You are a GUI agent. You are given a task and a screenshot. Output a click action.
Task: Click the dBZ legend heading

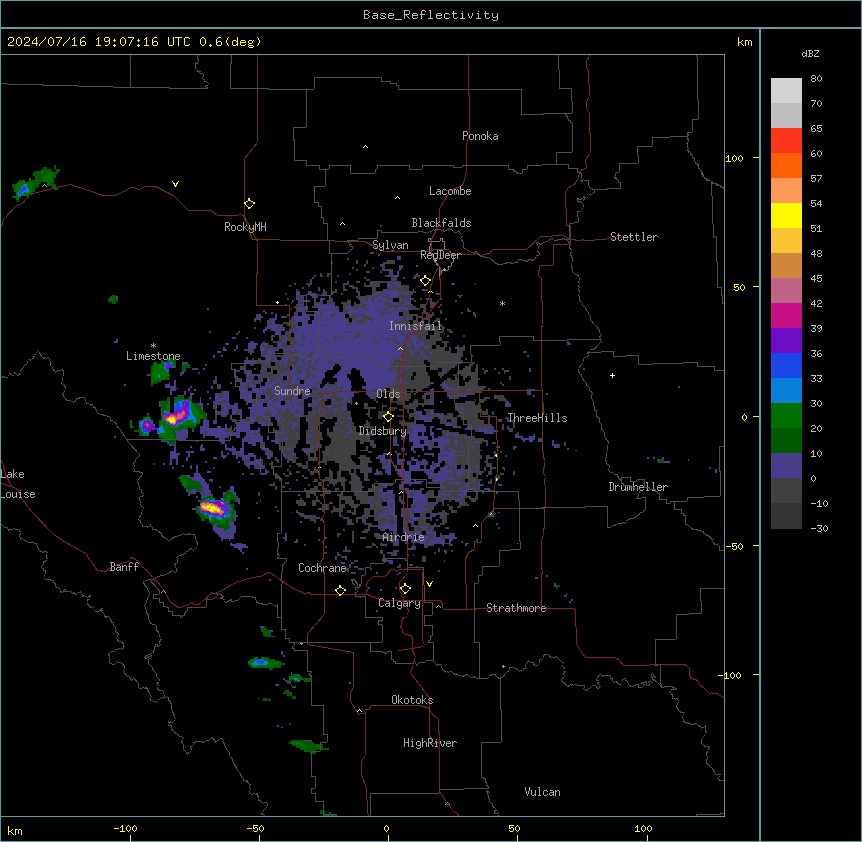pyautogui.click(x=810, y=53)
